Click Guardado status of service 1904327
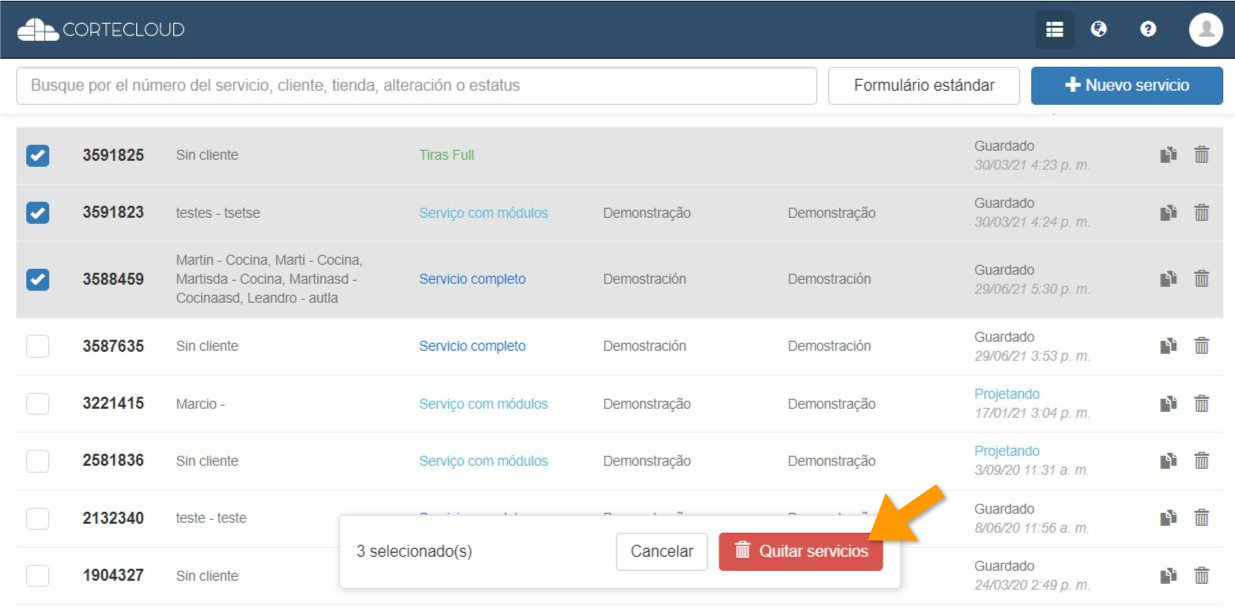1235x609 pixels. pyautogui.click(x=1005, y=566)
